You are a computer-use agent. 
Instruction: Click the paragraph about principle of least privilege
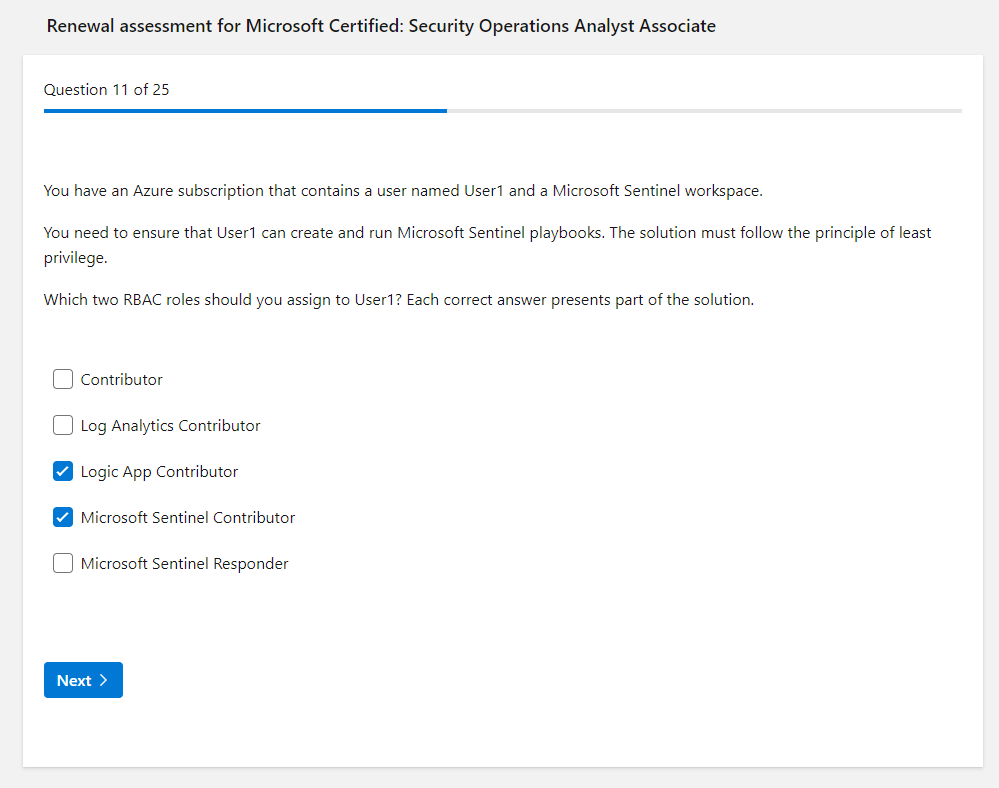(x=487, y=233)
